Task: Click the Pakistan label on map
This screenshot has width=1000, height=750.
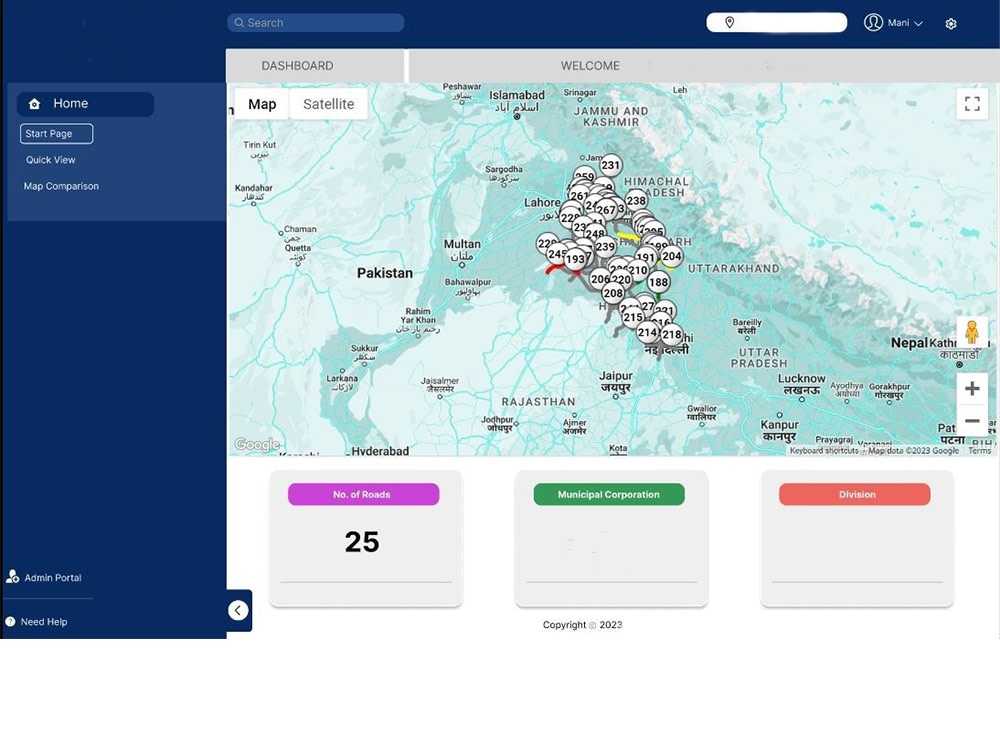Action: pos(385,273)
